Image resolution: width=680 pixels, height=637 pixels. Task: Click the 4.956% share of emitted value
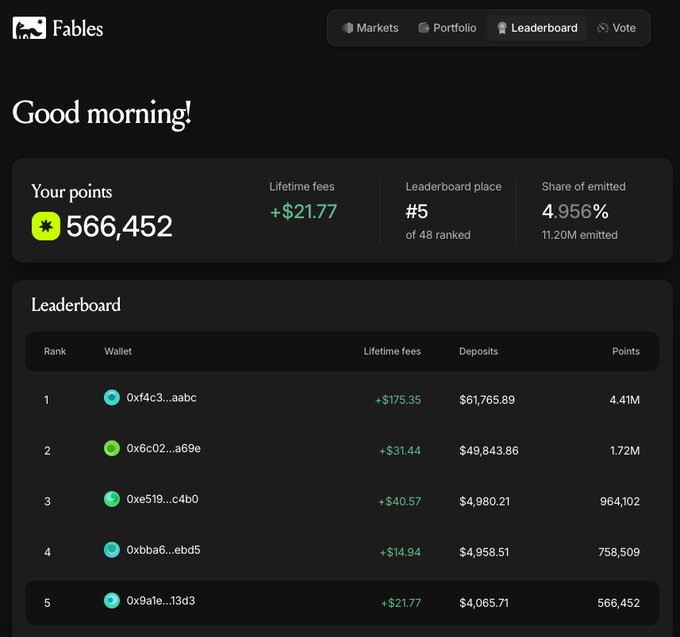[575, 212]
